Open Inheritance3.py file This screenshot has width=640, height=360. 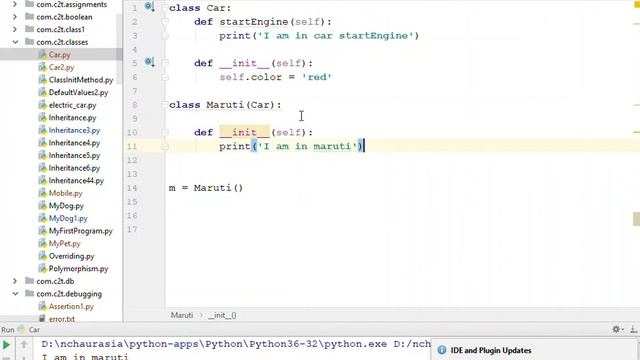point(74,130)
